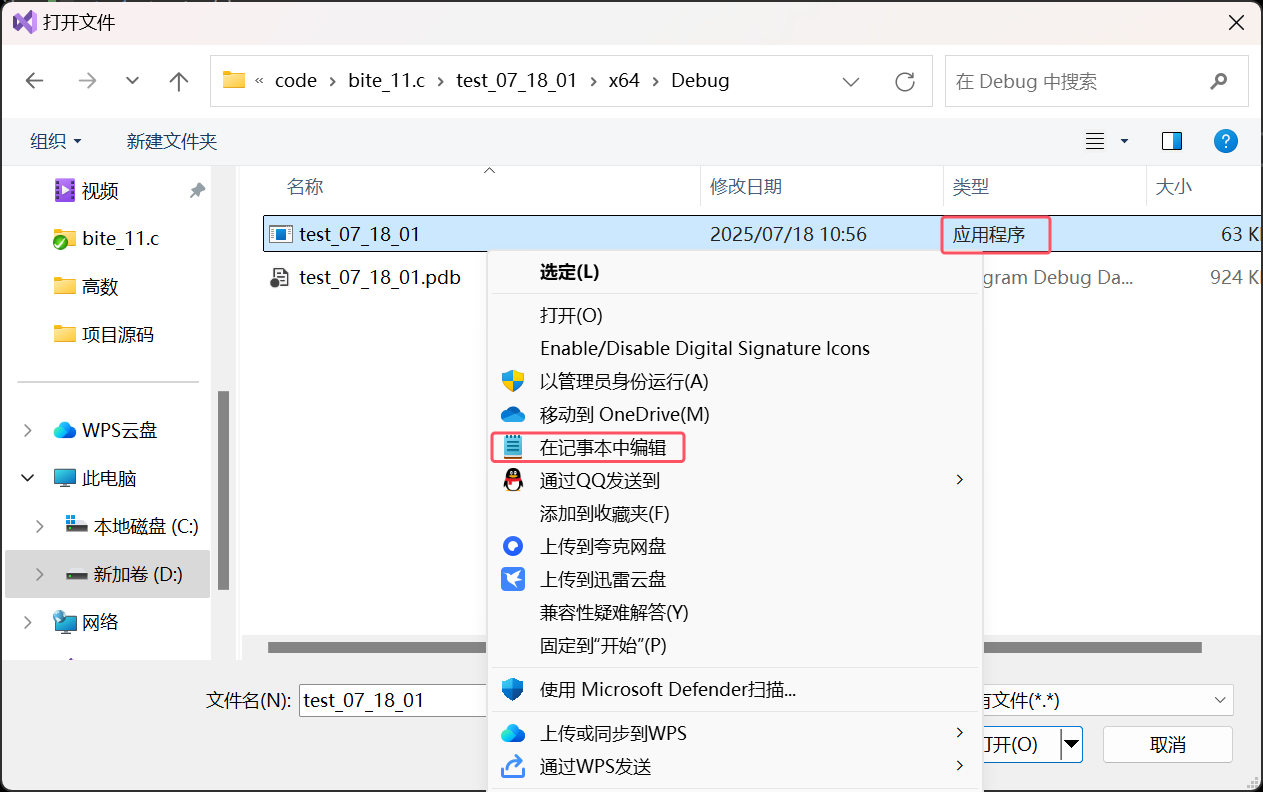This screenshot has width=1263, height=792.
Task: Click the 夸克网盘 upload icon
Action: coord(513,546)
